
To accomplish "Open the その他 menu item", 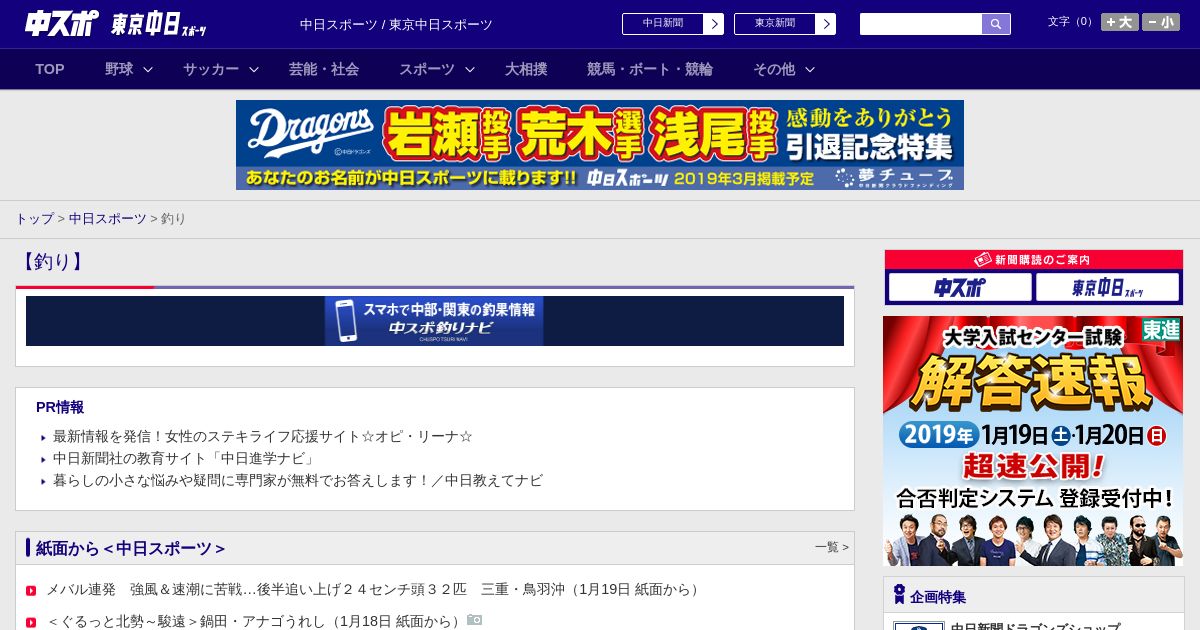I will 774,69.
